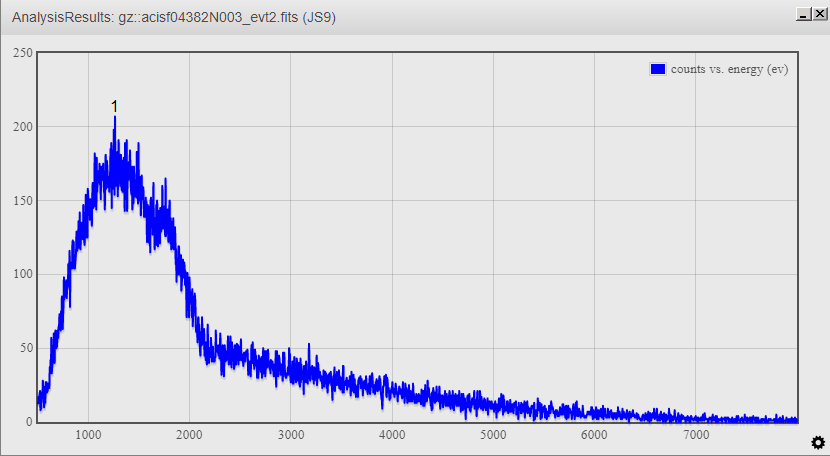Open the plot settings gear icon
This screenshot has height=456, width=830.
click(817, 442)
